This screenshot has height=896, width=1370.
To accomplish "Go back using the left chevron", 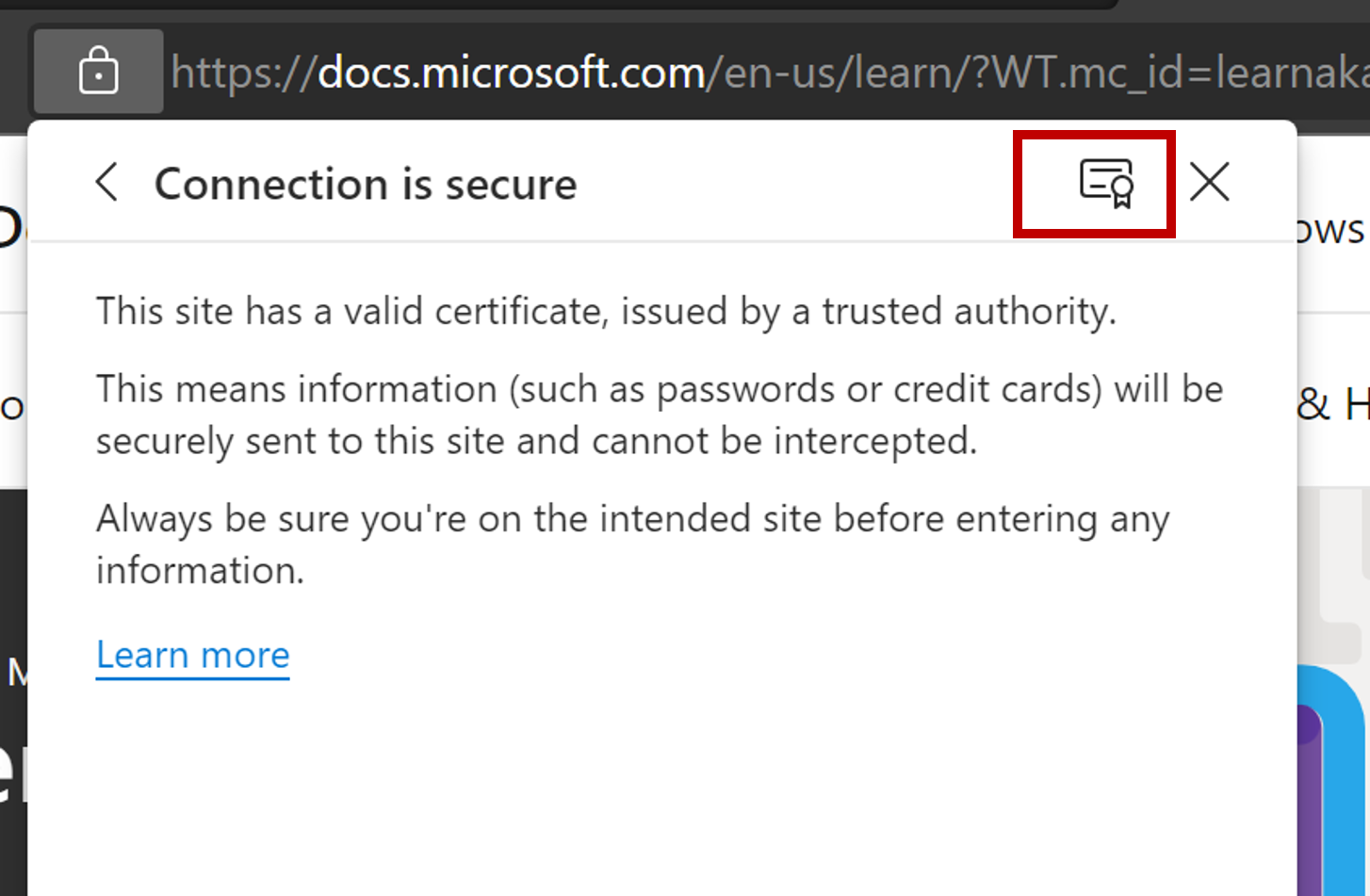I will [107, 182].
